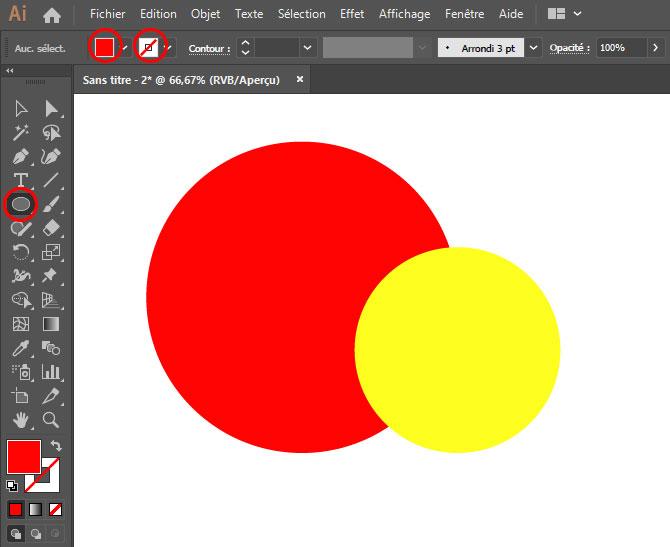Open the Affichage menu
Viewport: 670px width, 547px height.
pyautogui.click(x=404, y=14)
